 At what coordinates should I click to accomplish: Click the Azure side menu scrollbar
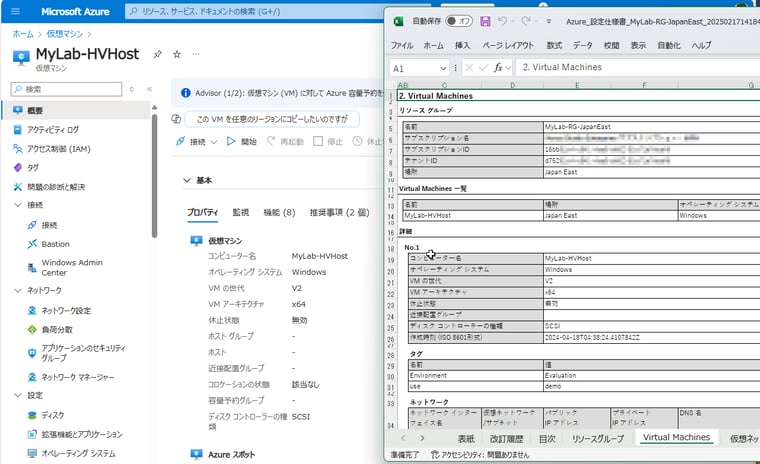click(x=154, y=176)
